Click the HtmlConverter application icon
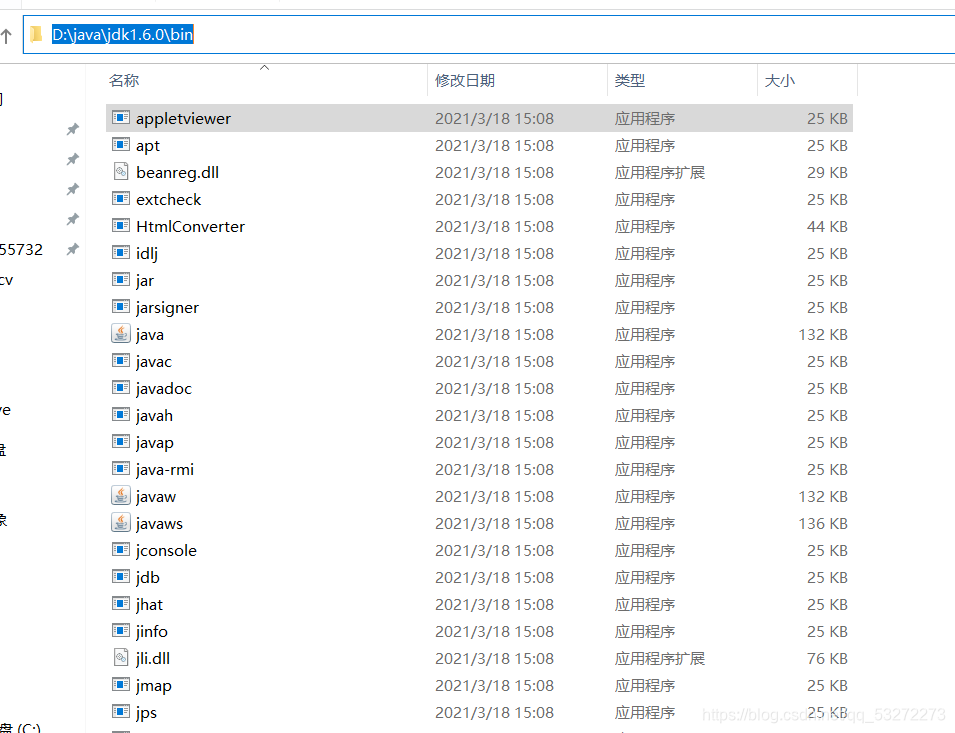Screen dimensions: 955x733 121,225
